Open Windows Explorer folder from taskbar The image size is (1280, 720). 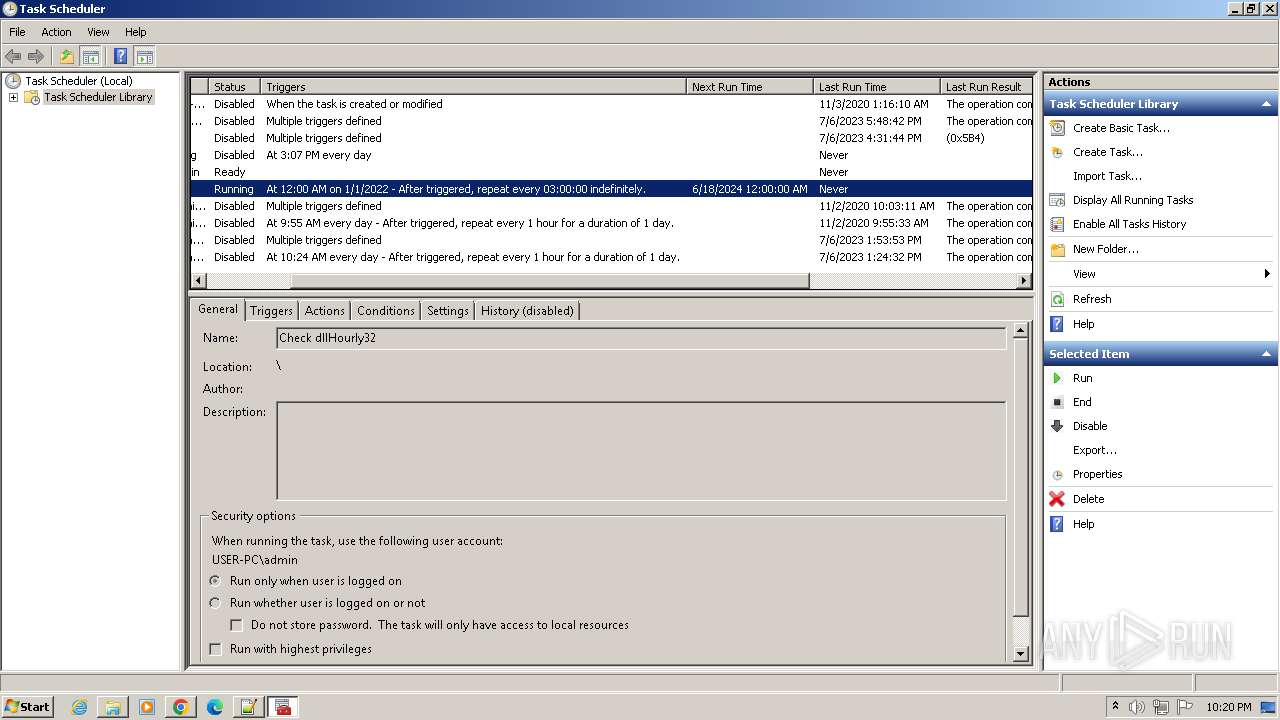113,707
